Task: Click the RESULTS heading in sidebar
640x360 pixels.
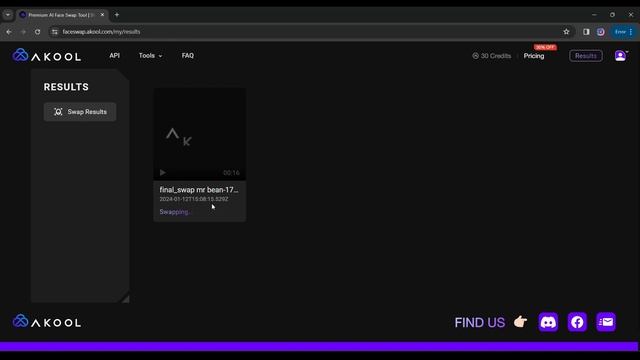Action: coord(66,87)
